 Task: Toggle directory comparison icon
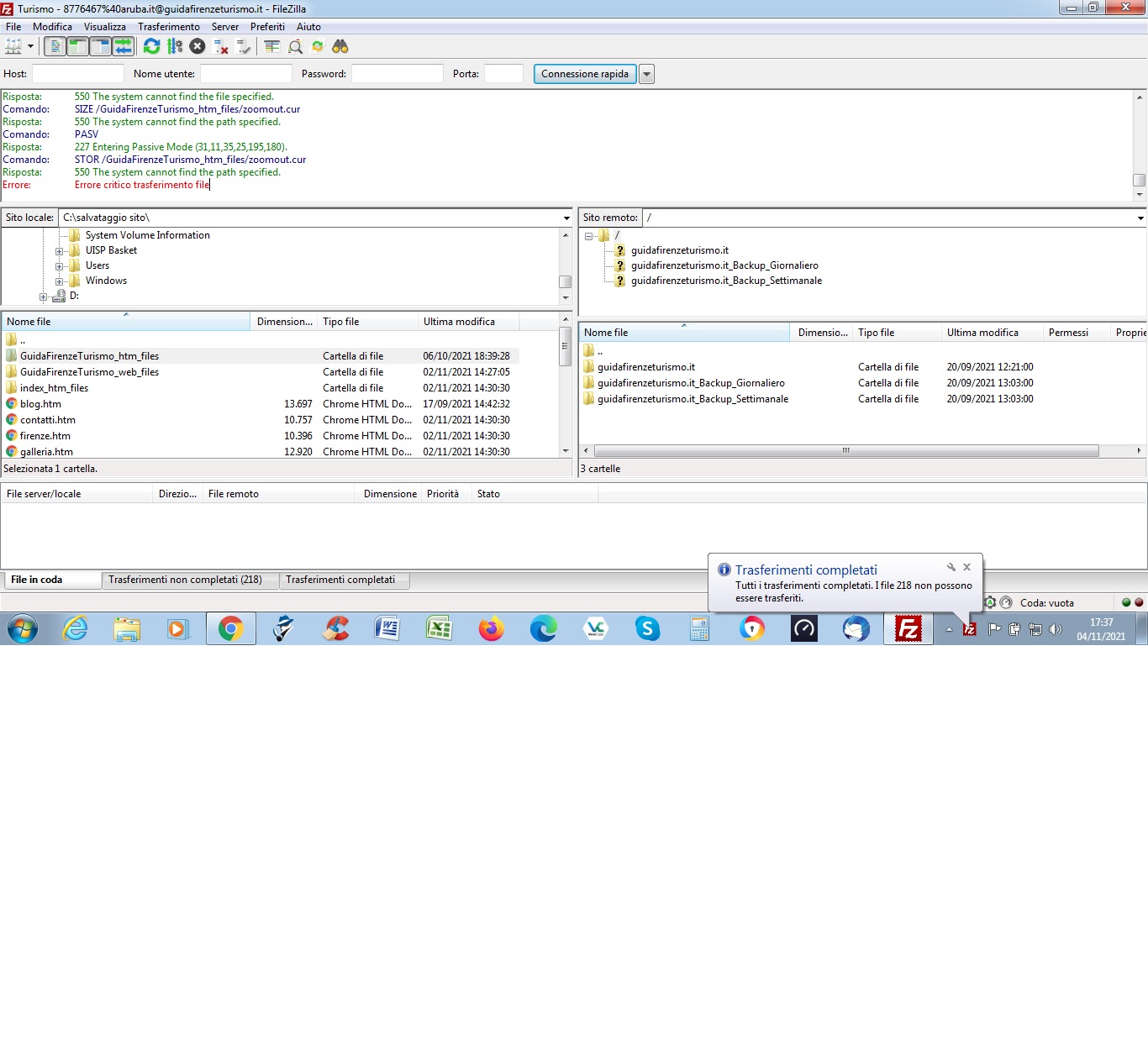(x=295, y=46)
